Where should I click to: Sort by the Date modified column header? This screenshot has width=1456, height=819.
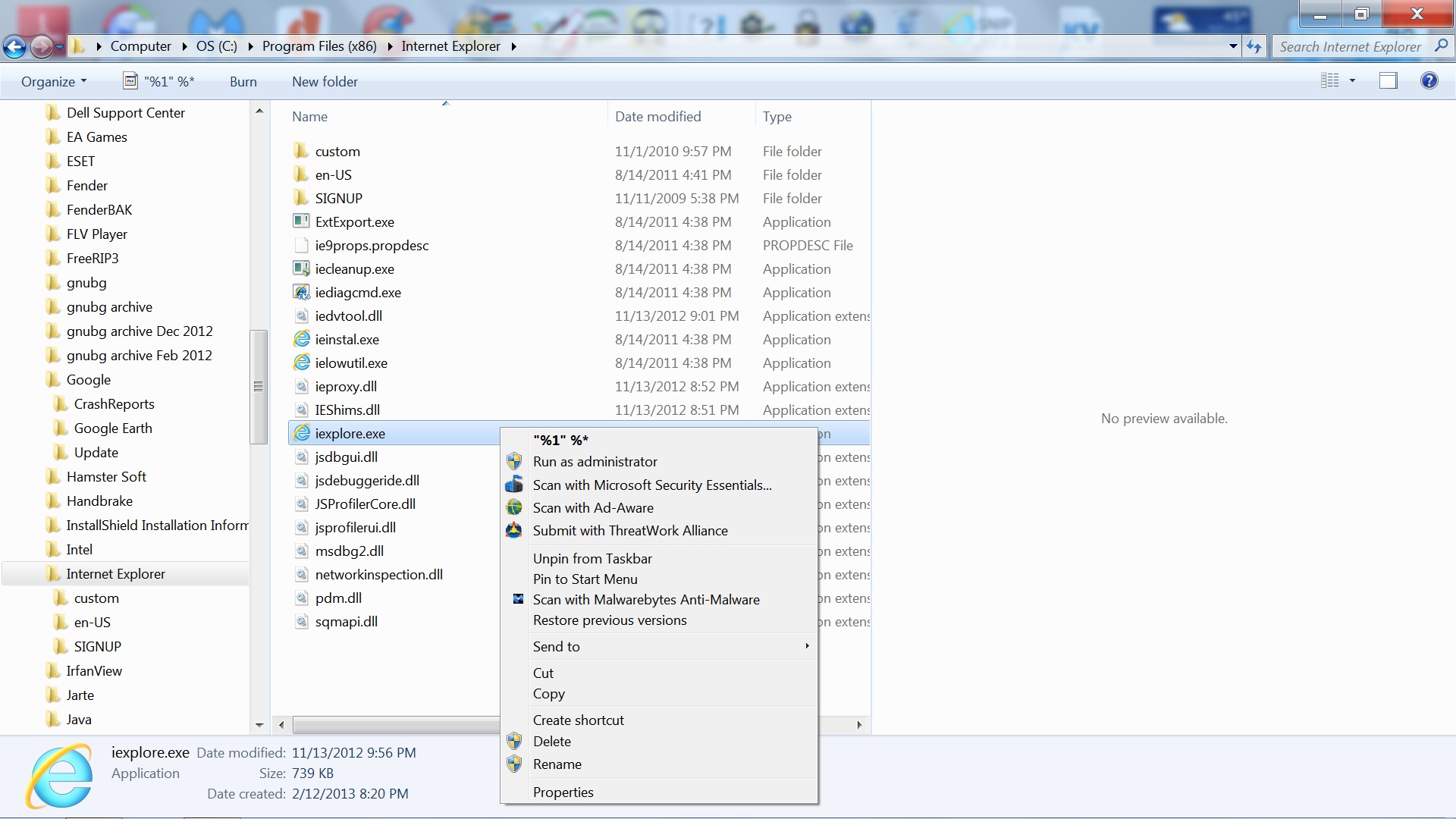click(681, 116)
